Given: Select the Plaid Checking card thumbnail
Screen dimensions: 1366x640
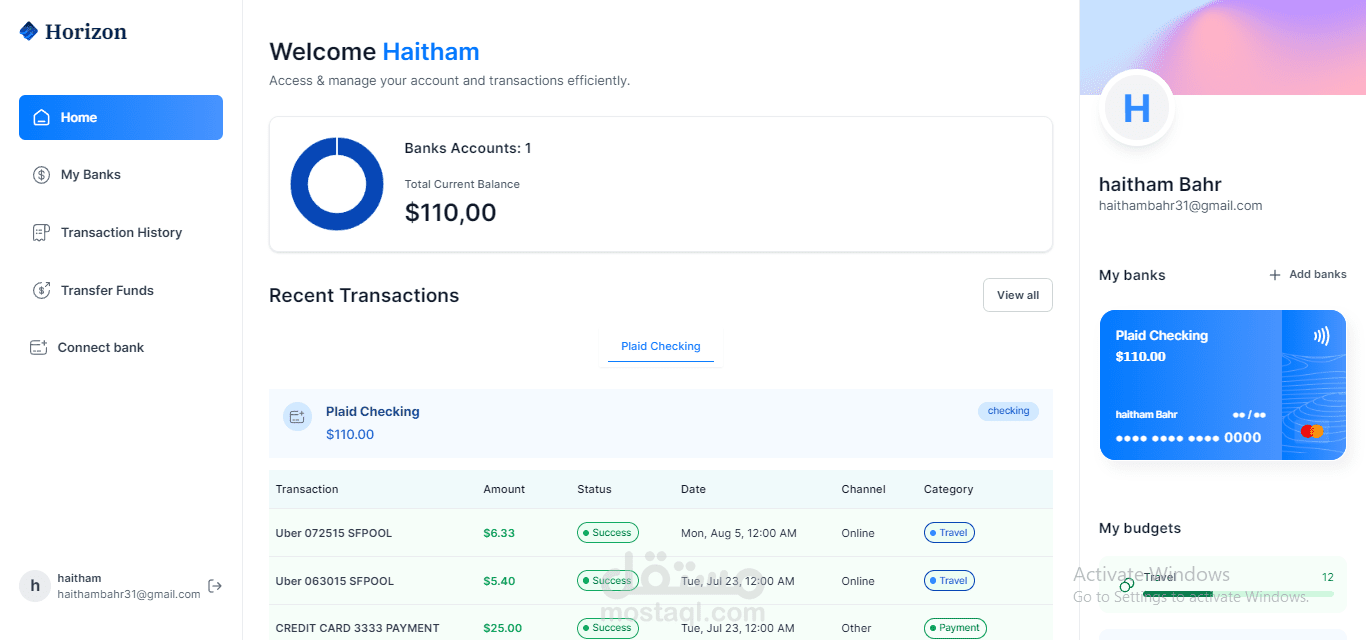Looking at the screenshot, I should [1222, 385].
